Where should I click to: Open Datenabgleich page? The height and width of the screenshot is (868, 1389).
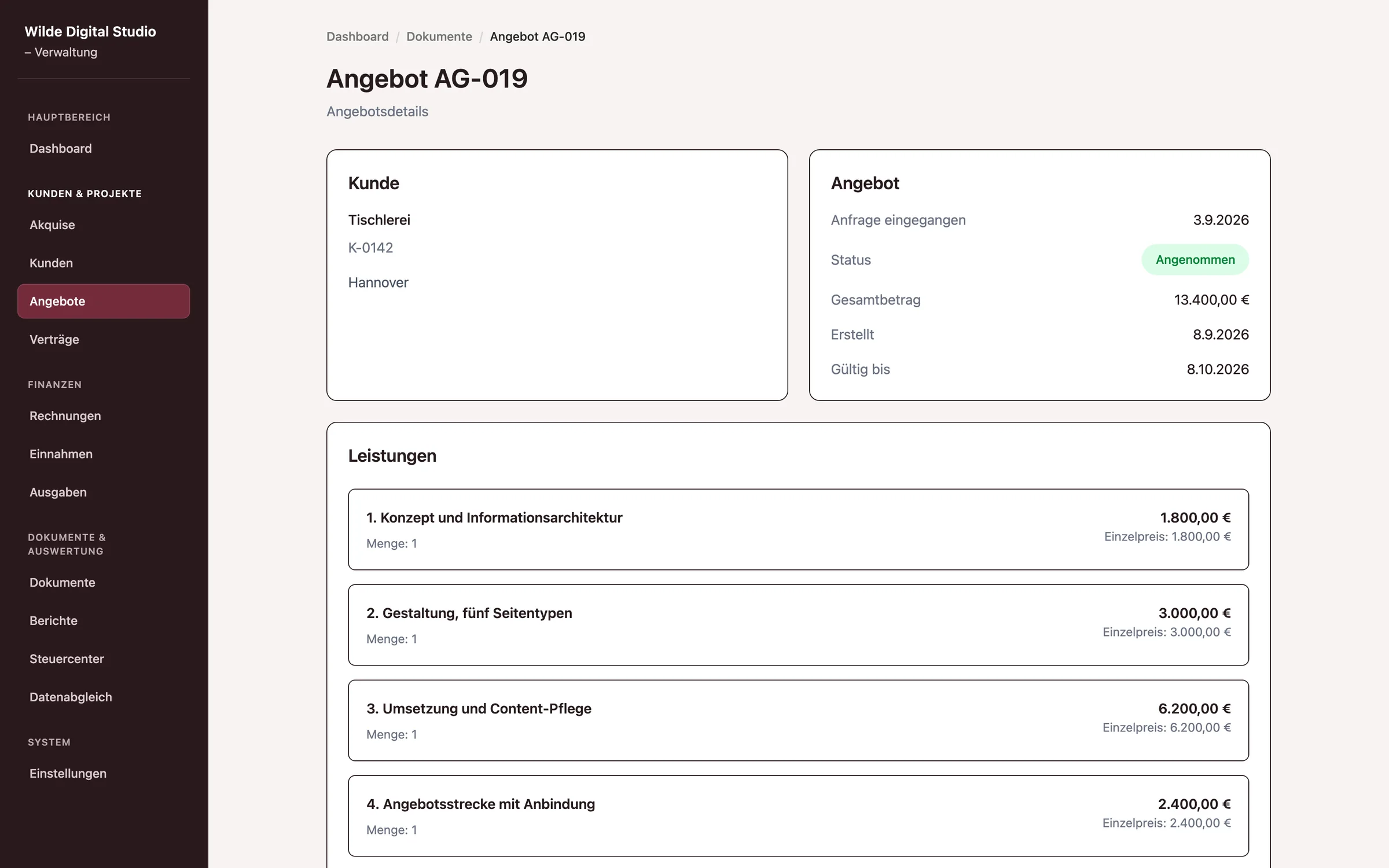[104, 697]
